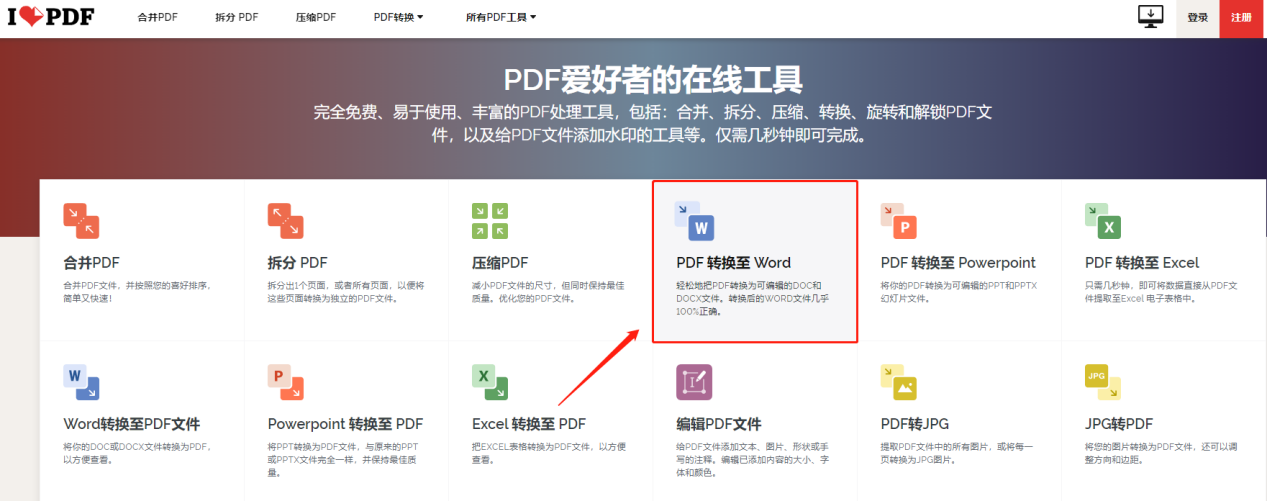Open the PDF 转换至 Excel title
Screen dimensions: 1267x501
tap(1142, 263)
